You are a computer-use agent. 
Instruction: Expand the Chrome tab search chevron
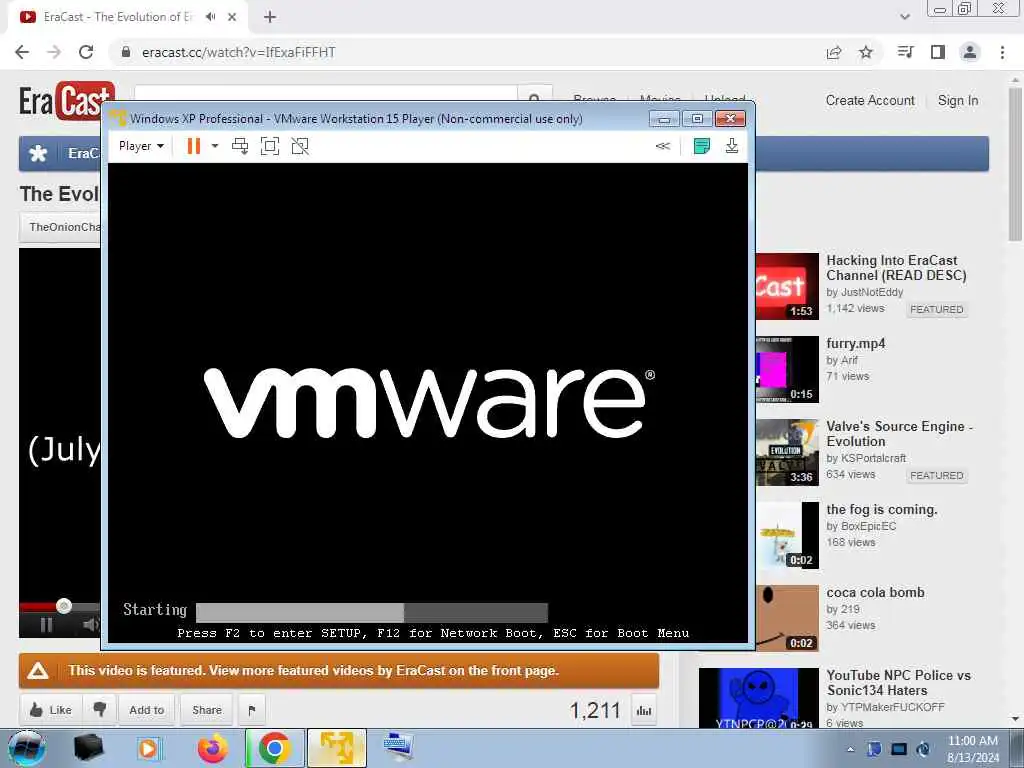coord(905,17)
